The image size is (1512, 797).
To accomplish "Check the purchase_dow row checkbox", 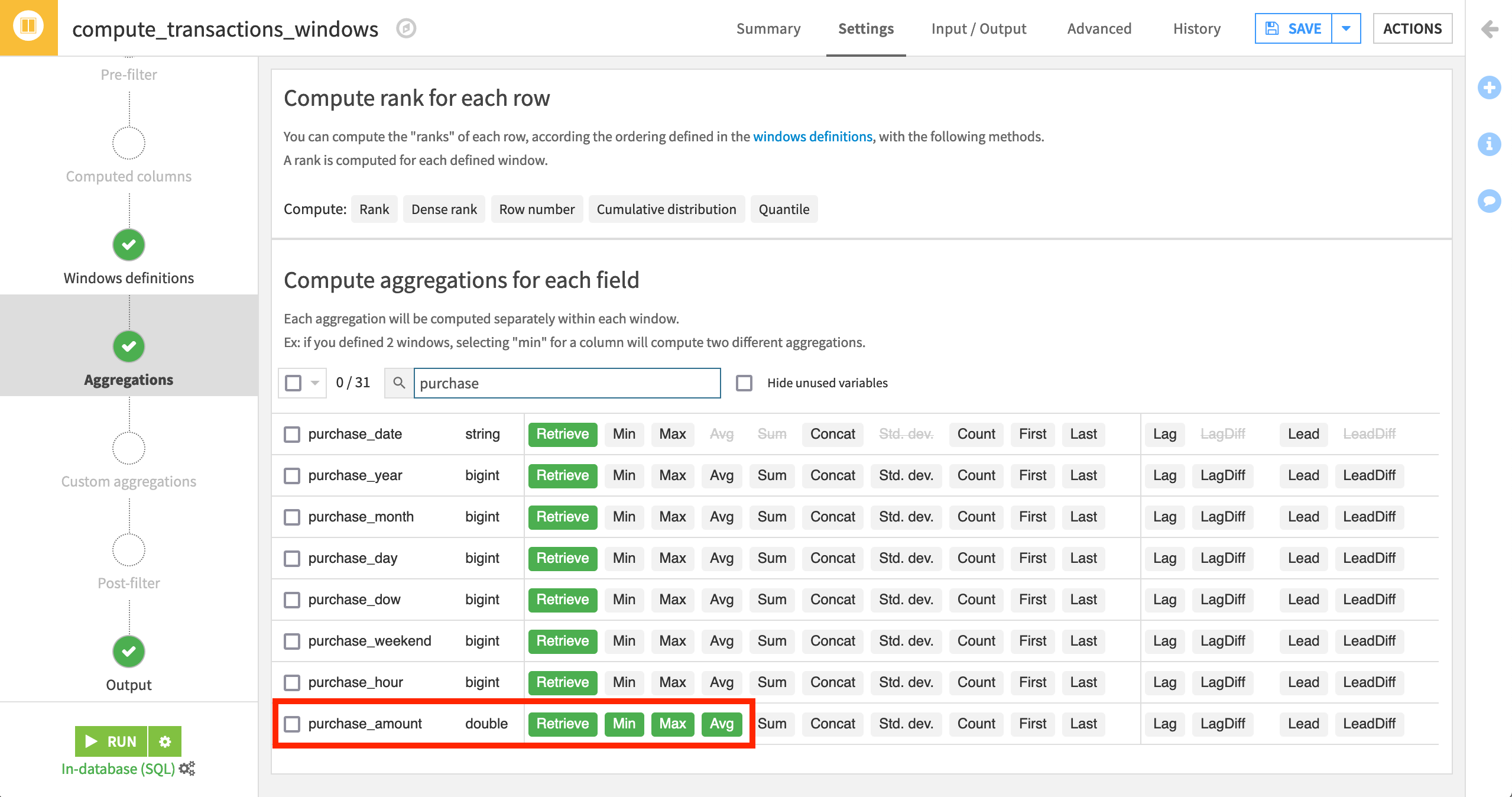I will tap(292, 600).
